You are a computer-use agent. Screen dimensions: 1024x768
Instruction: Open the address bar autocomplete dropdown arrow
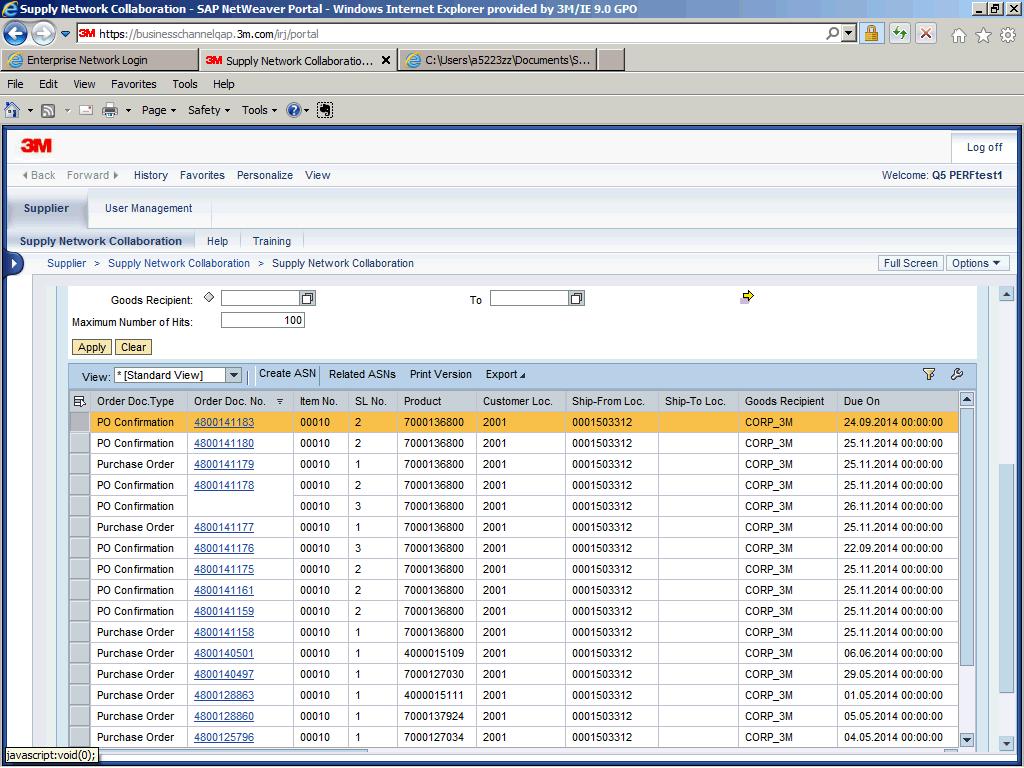click(849, 33)
